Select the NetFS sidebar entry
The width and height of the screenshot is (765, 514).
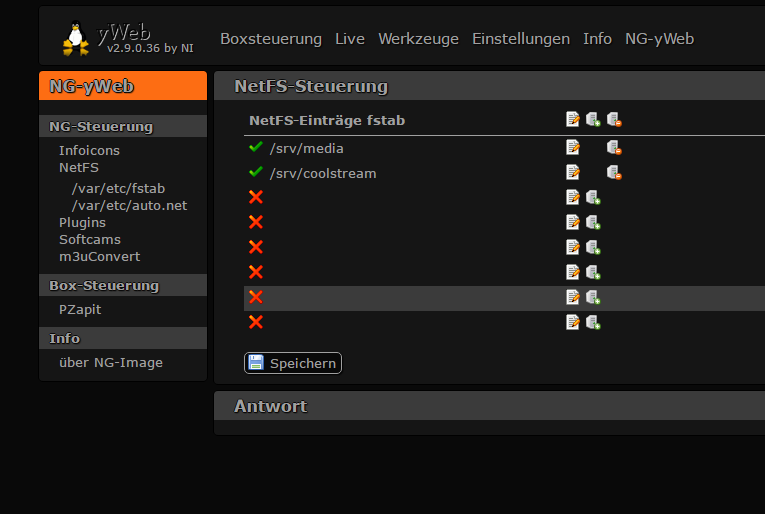pos(79,167)
